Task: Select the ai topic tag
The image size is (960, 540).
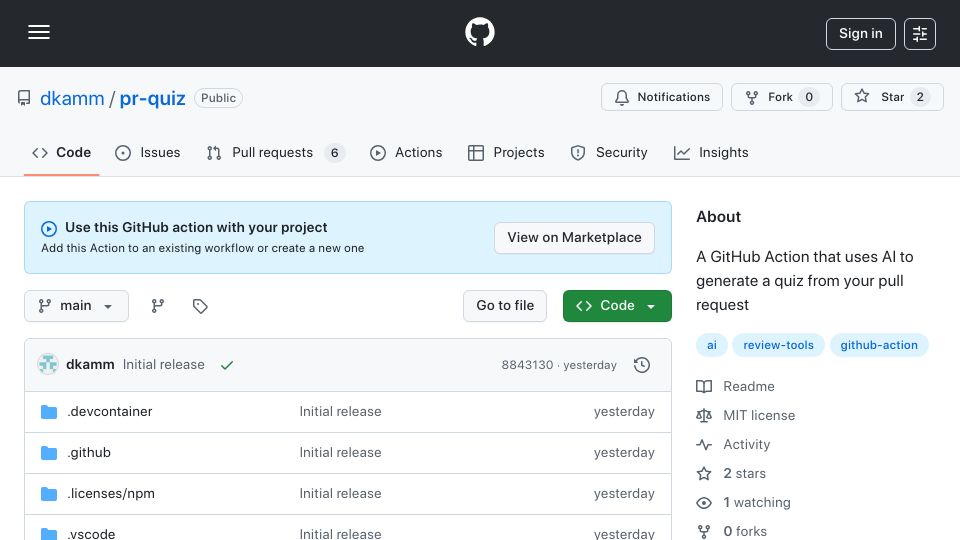Action: click(x=711, y=345)
